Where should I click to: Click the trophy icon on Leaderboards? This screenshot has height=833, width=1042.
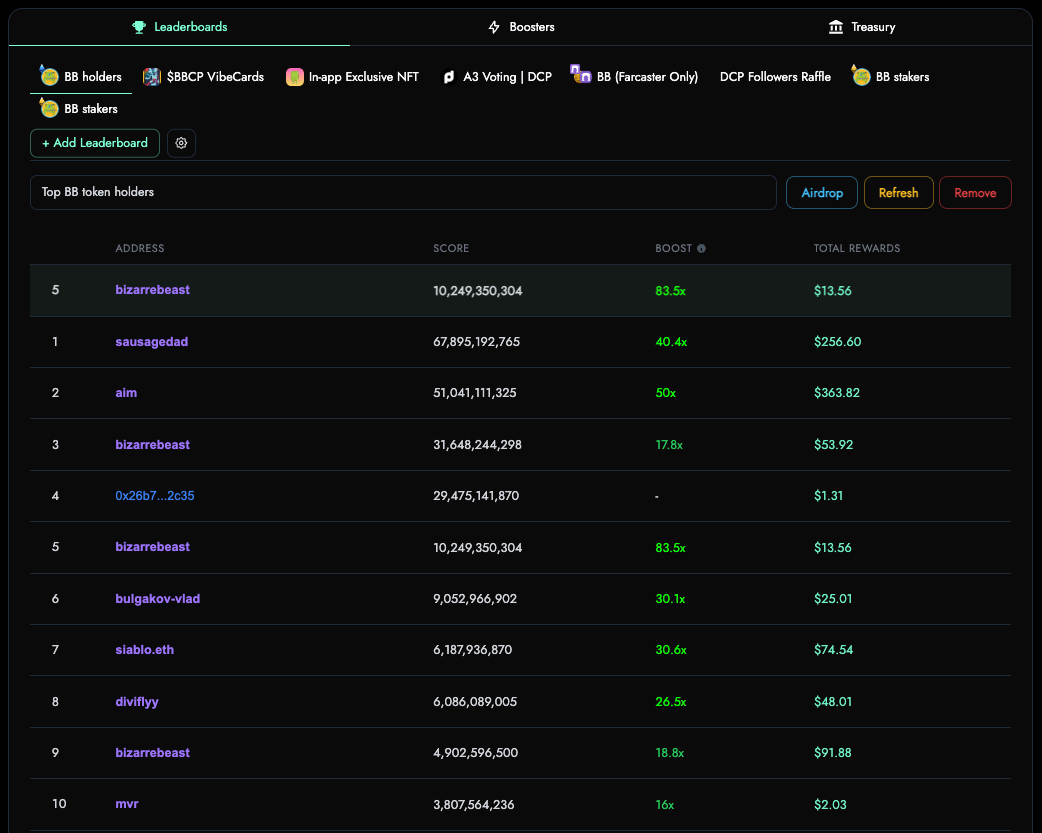point(139,27)
